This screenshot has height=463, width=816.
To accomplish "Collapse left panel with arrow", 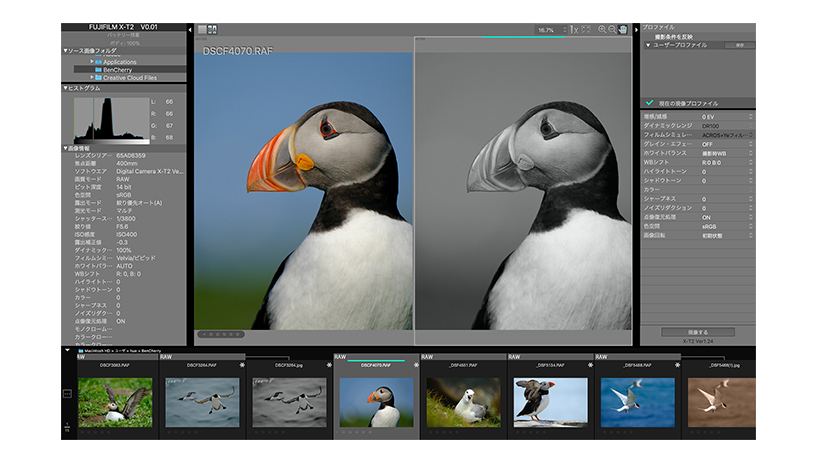I will pyautogui.click(x=190, y=30).
